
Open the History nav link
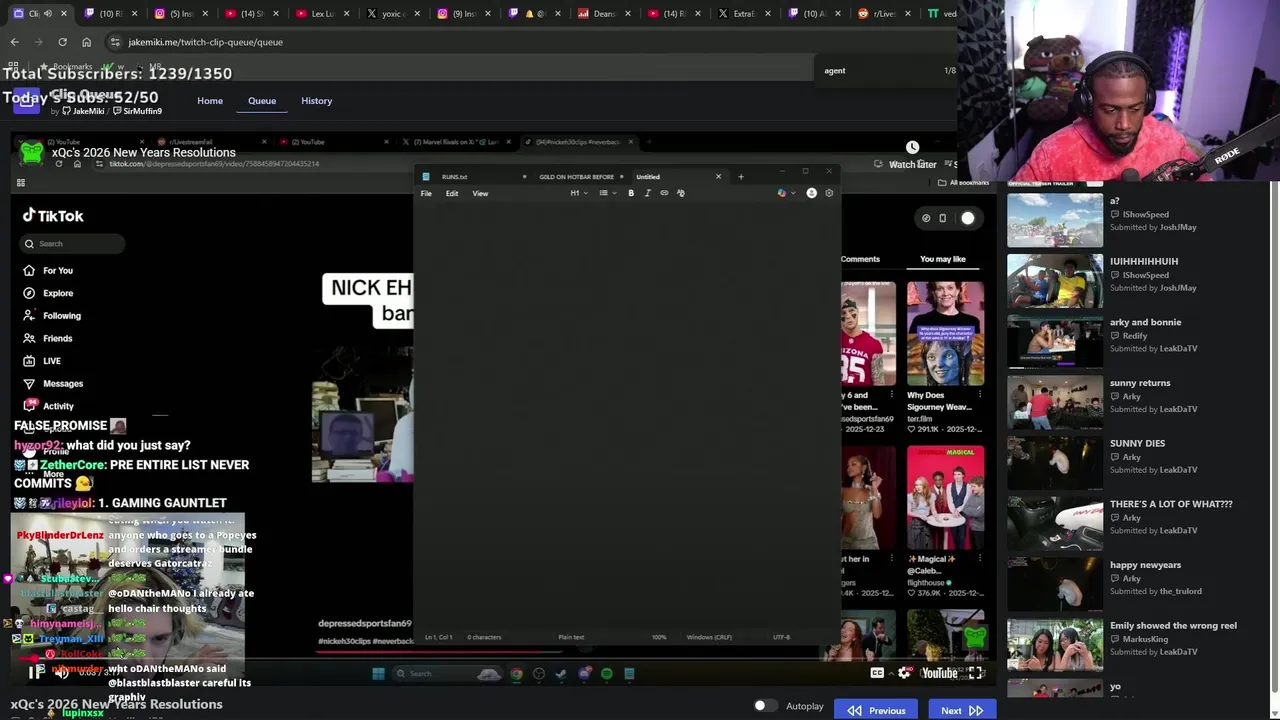pos(316,101)
